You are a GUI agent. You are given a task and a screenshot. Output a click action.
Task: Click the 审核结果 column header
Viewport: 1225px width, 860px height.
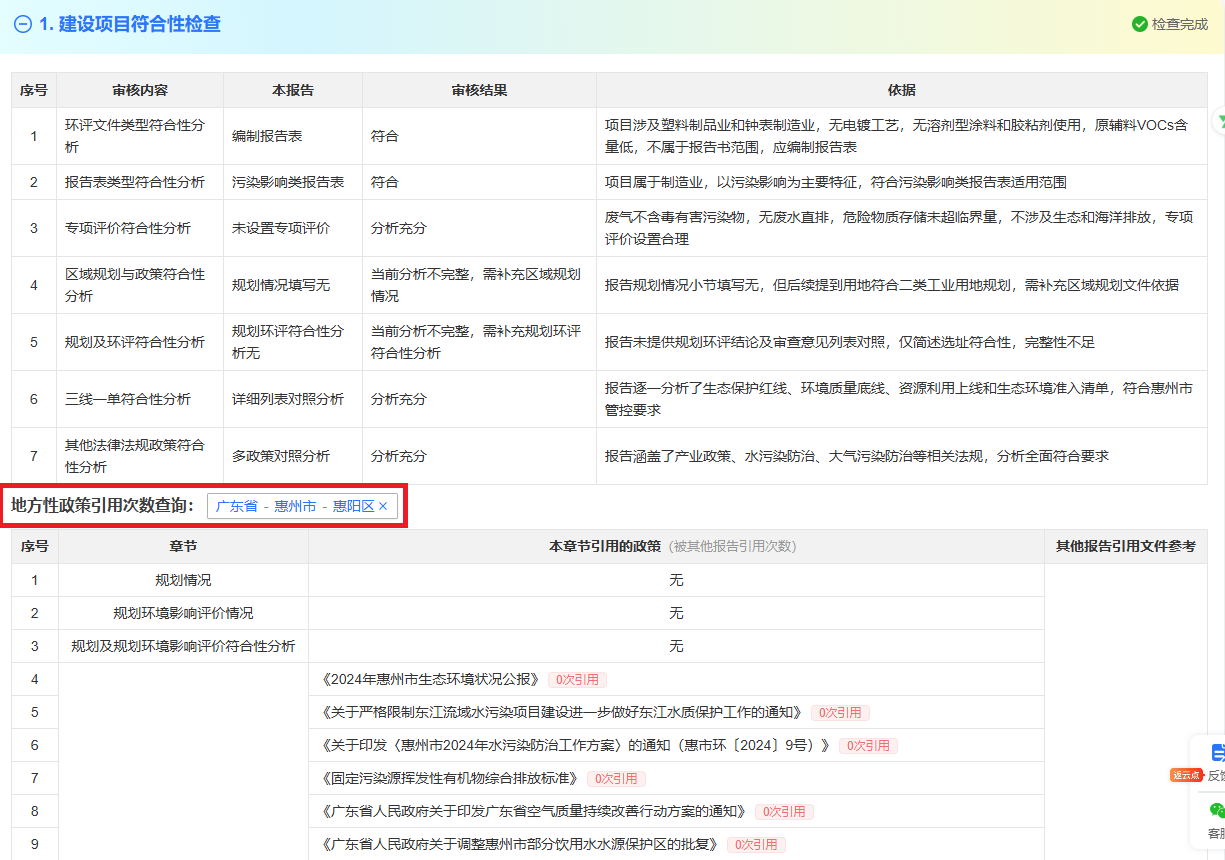(x=479, y=90)
